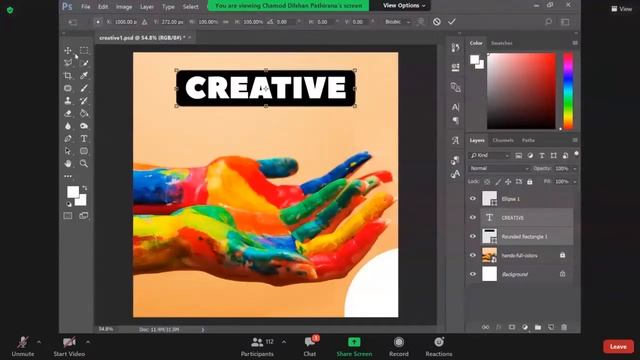Open the Edit menu
The height and width of the screenshot is (360, 640).
point(103,7)
